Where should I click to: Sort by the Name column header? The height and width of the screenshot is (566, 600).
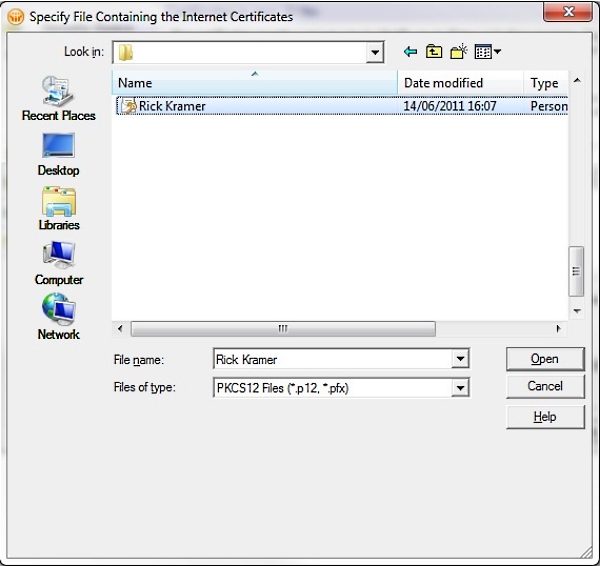pyautogui.click(x=255, y=83)
